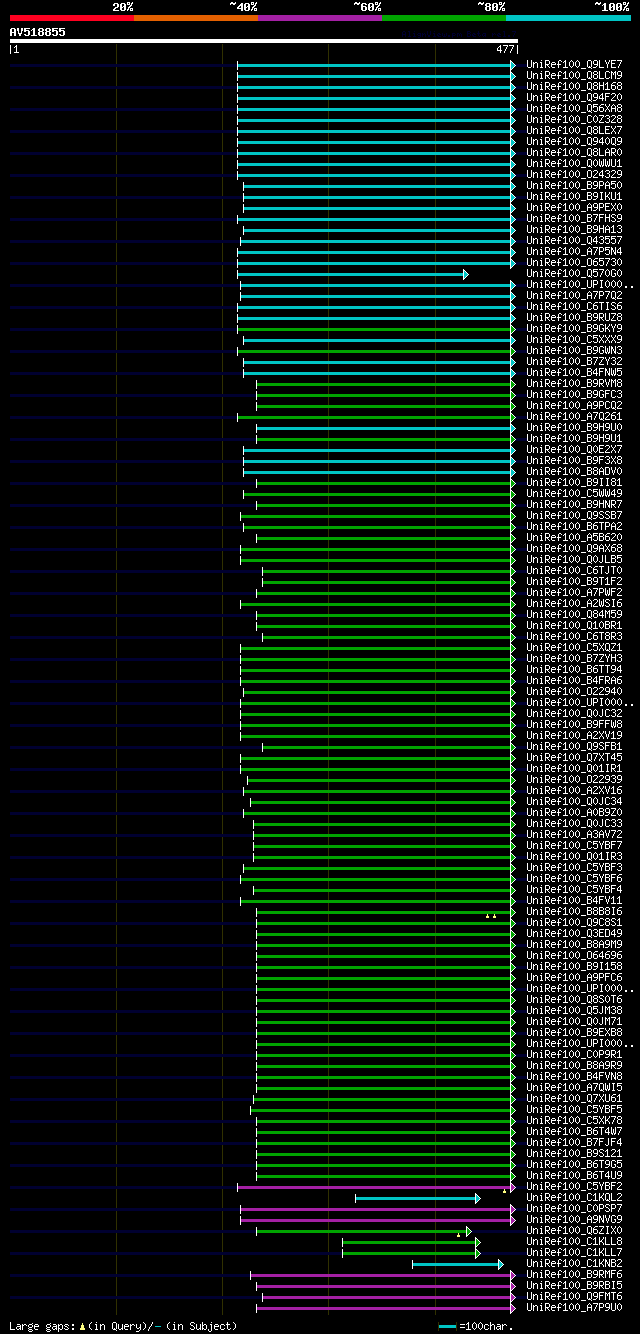Select the UniRef100_Q0WWU1 label
This screenshot has width=640, height=1334.
[x=574, y=164]
